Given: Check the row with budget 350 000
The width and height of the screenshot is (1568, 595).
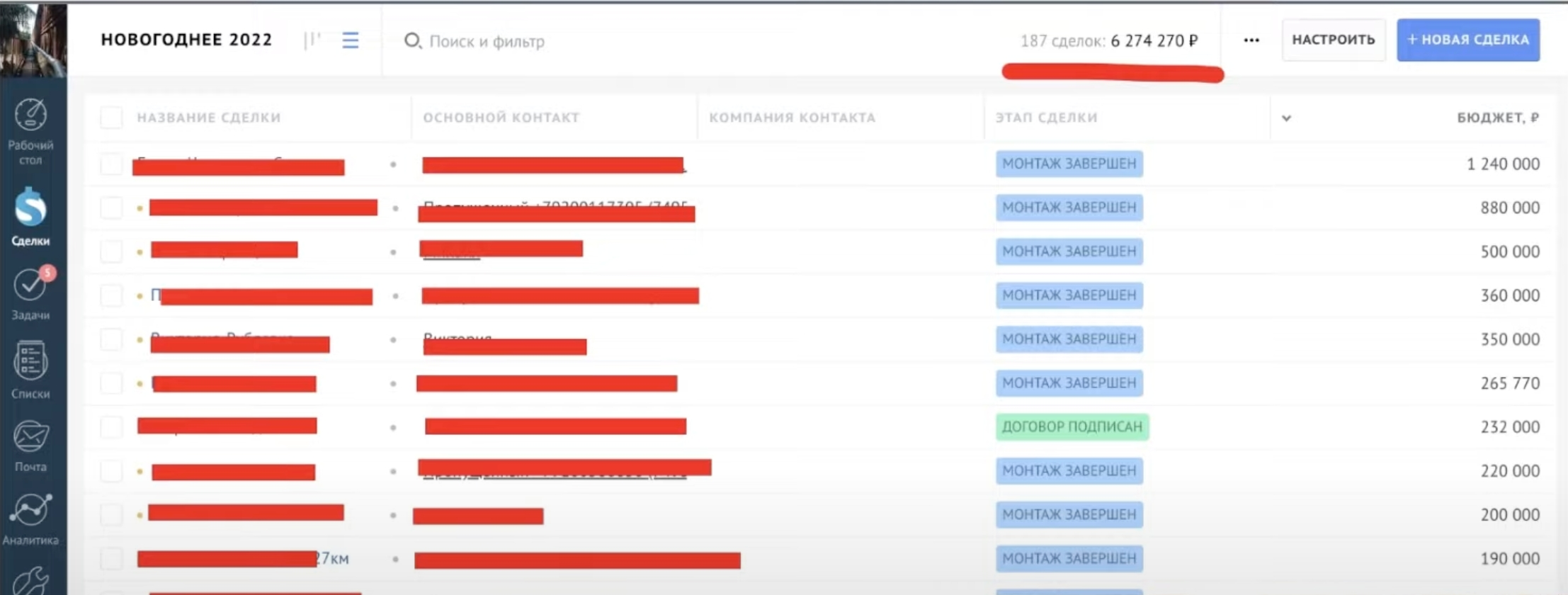Looking at the screenshot, I should pos(111,339).
